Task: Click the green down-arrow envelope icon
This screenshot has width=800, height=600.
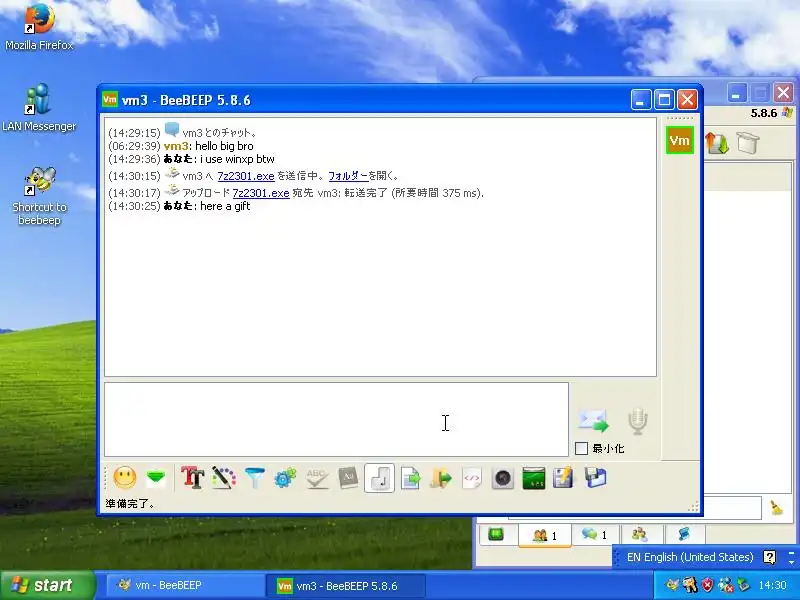Action: (156, 479)
